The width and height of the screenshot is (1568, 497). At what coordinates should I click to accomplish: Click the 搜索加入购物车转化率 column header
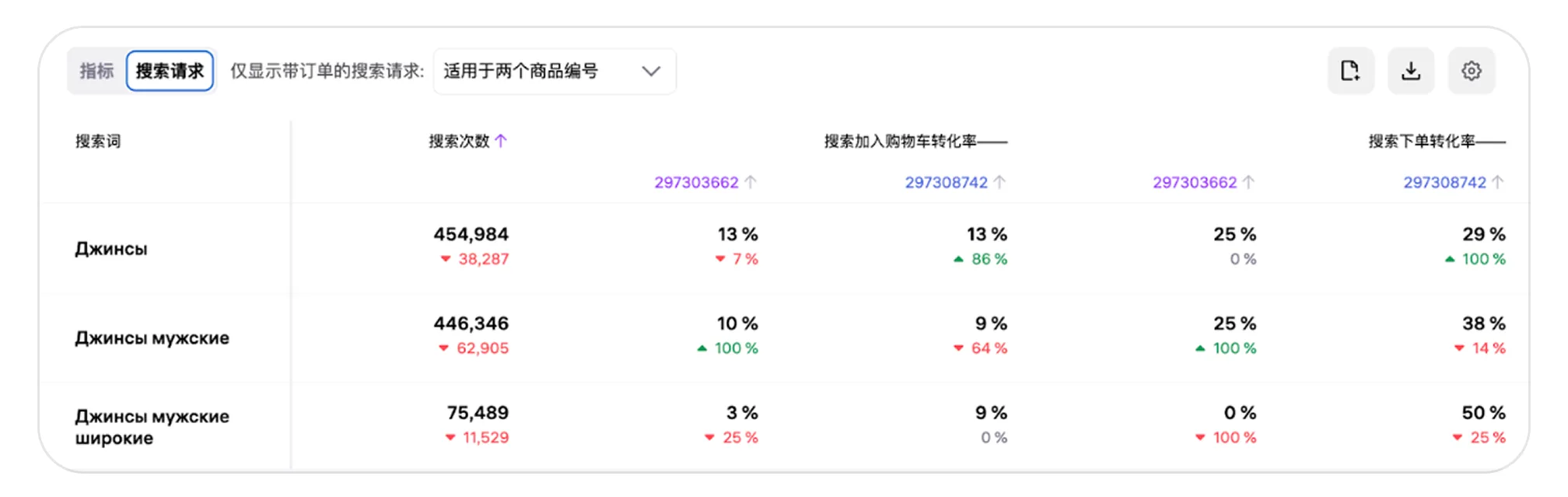(x=900, y=141)
